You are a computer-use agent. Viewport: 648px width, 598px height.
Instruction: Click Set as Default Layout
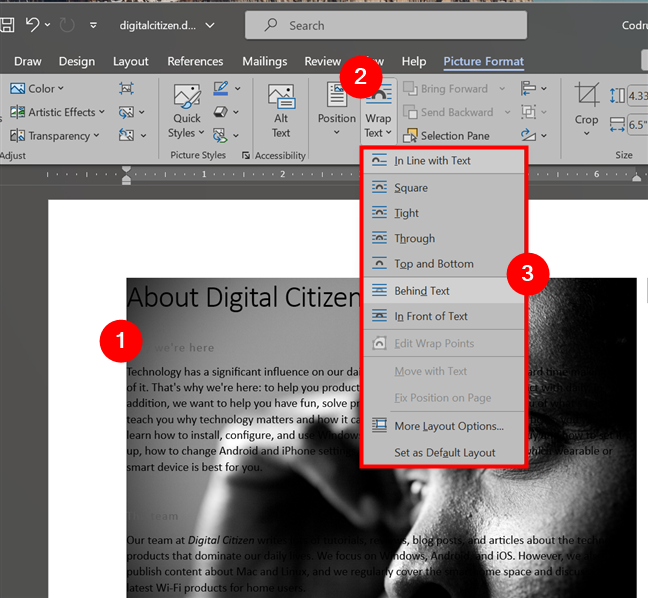[444, 453]
